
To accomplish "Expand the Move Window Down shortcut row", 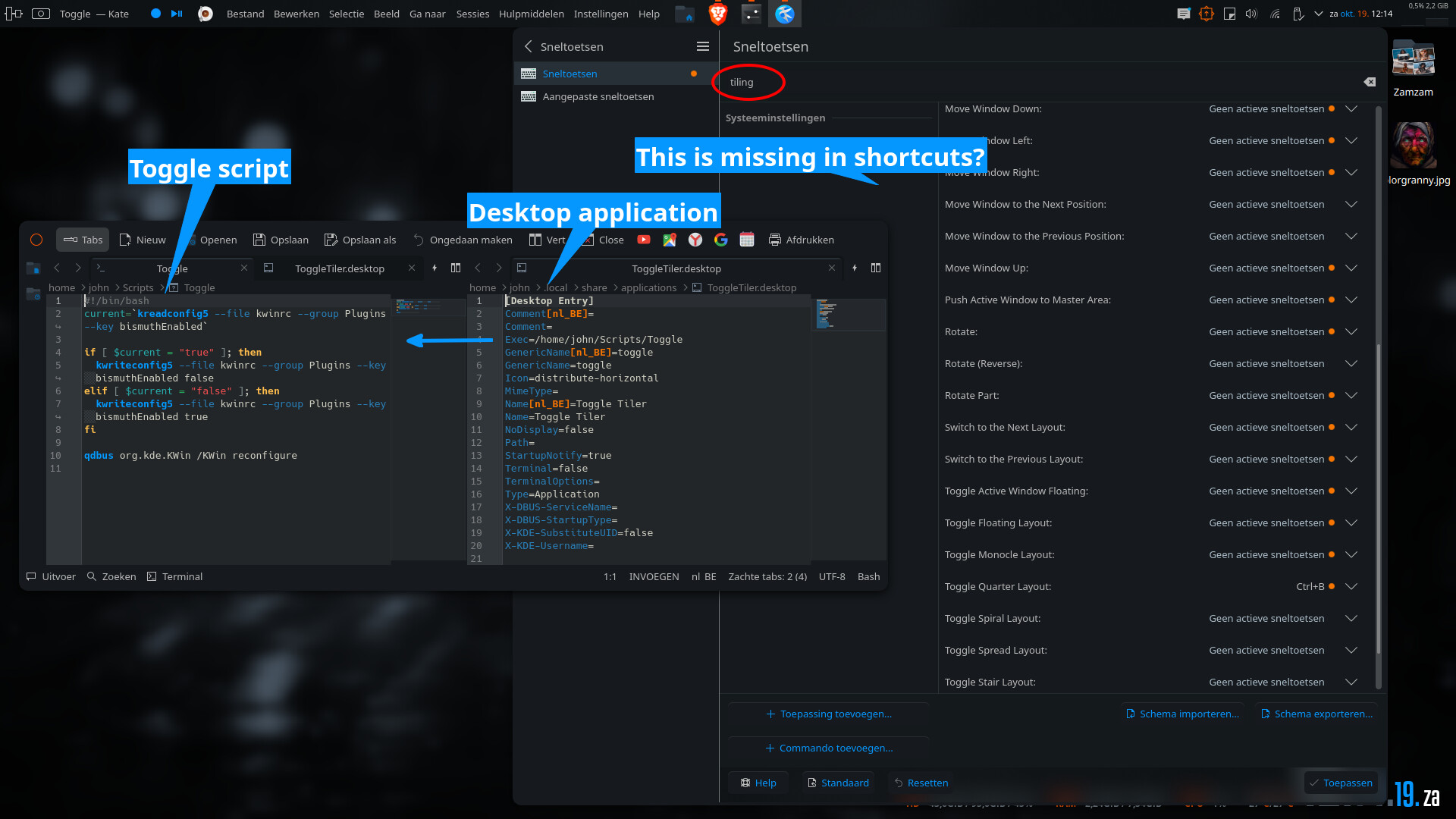I will pos(1351,108).
